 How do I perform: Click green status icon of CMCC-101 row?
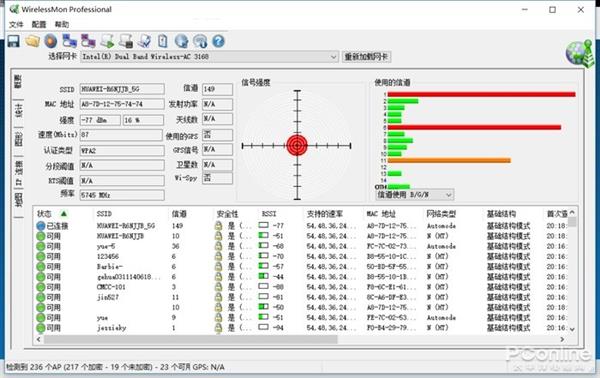click(41, 287)
